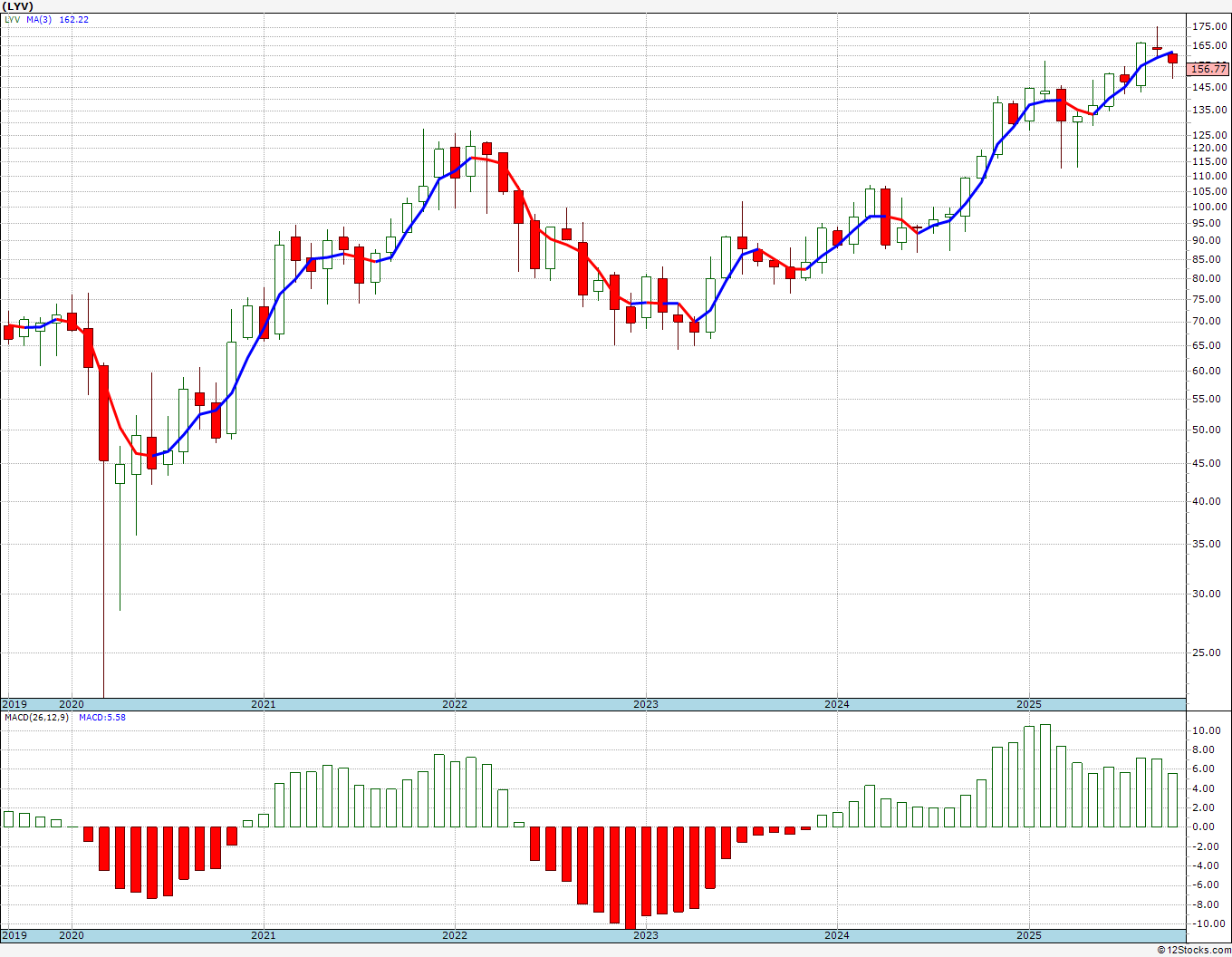Click 2021 on the MACD panel timeline

263,935
